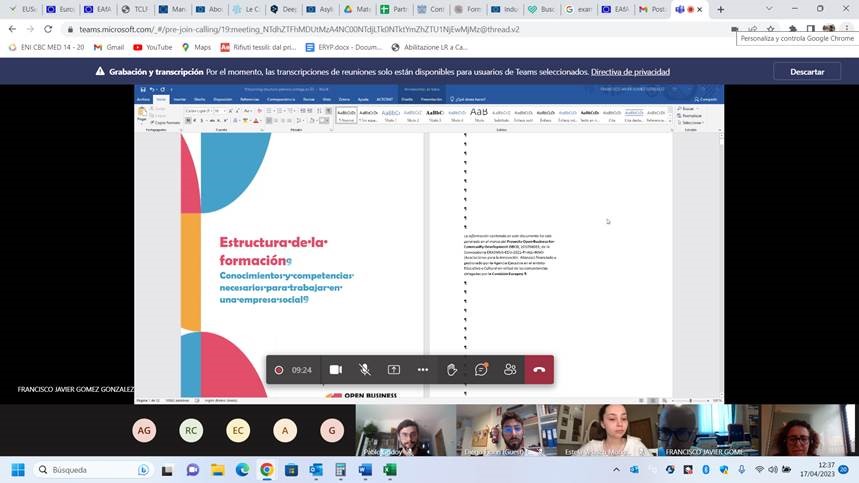Screen dimensions: 859x483
Task: Select the EC participant avatar
Action: tap(238, 430)
